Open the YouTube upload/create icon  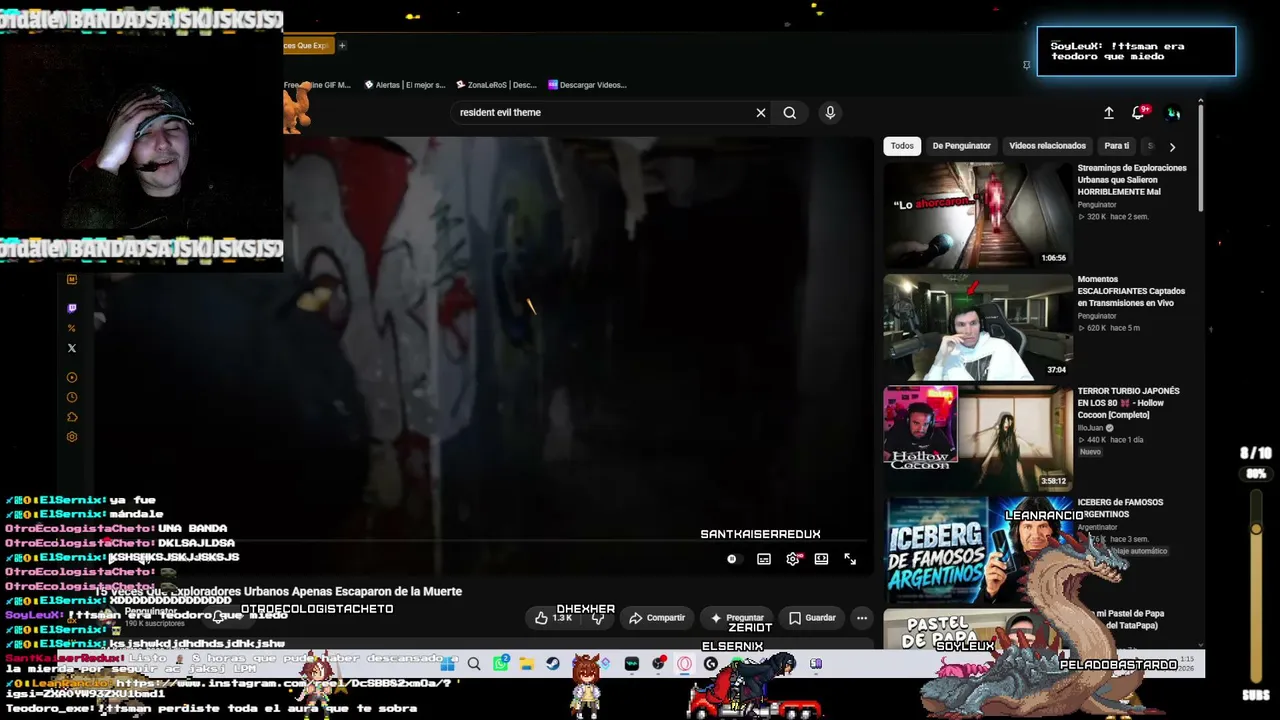click(x=1109, y=113)
